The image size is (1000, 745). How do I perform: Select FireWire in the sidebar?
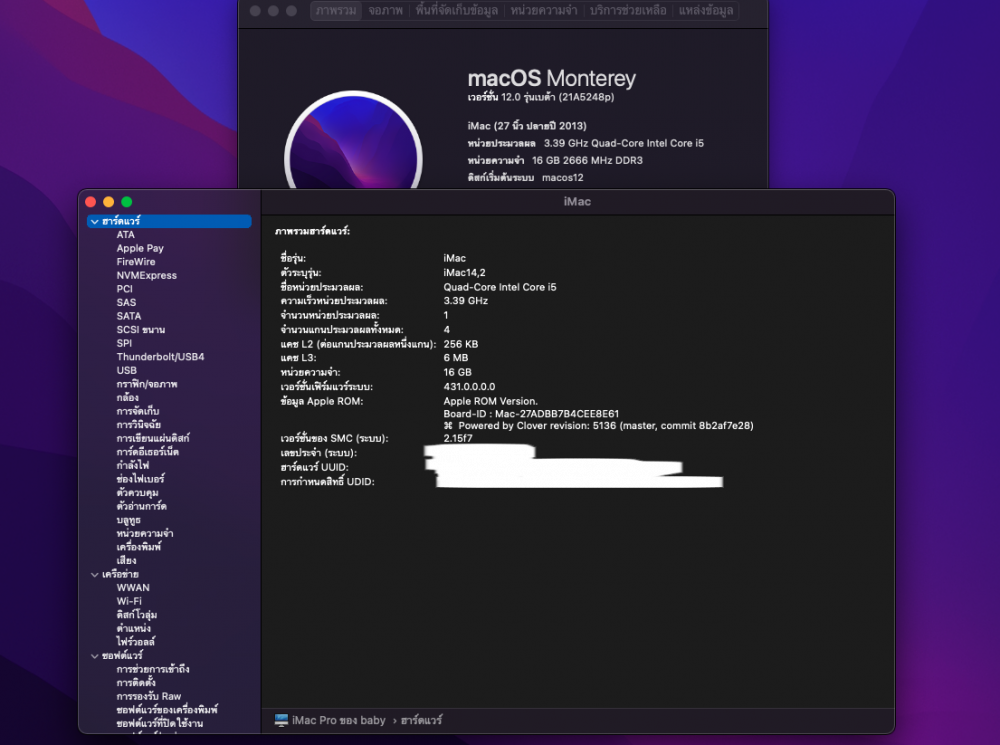(x=136, y=262)
